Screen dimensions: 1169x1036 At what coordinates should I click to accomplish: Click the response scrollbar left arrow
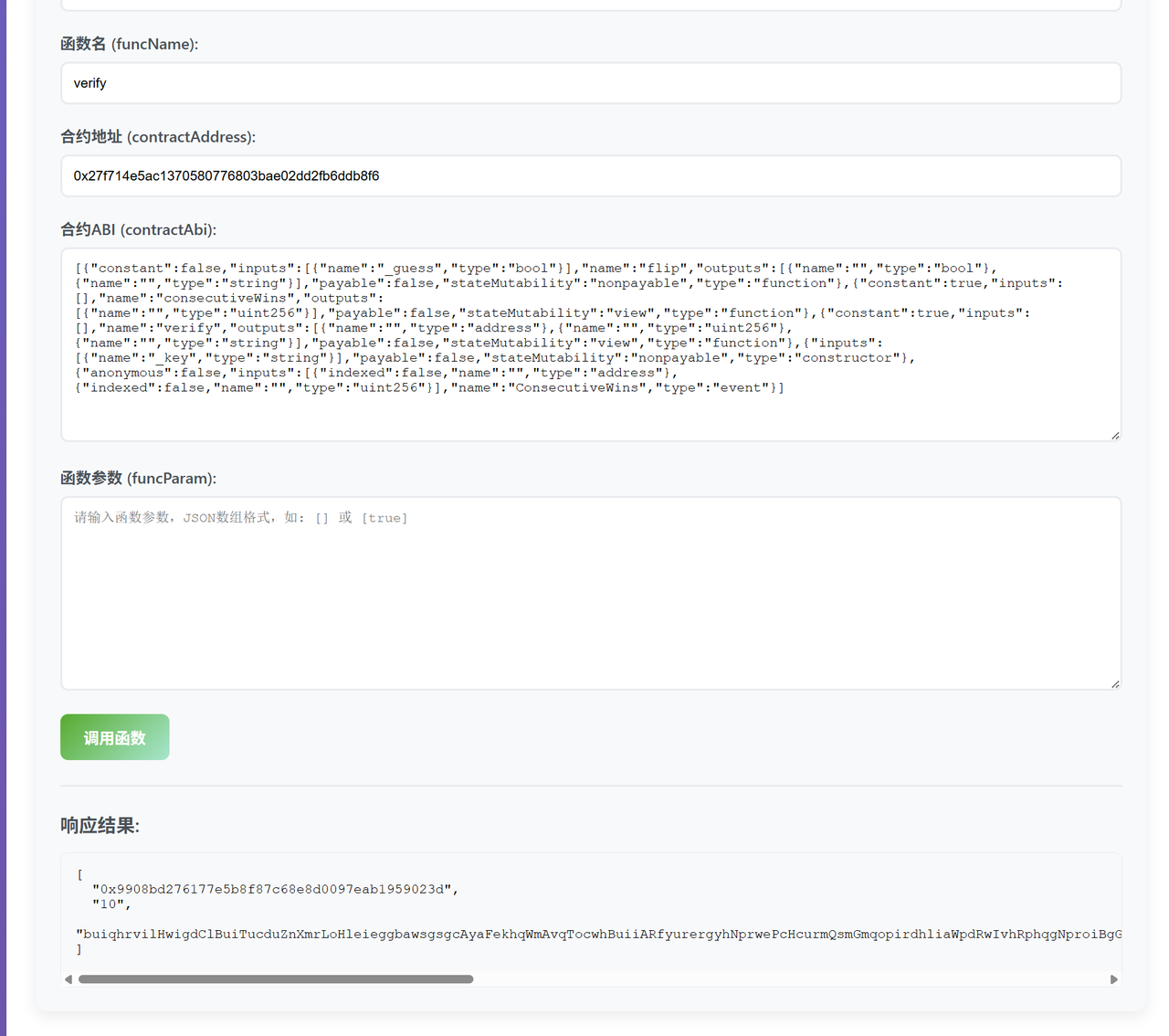pos(68,979)
